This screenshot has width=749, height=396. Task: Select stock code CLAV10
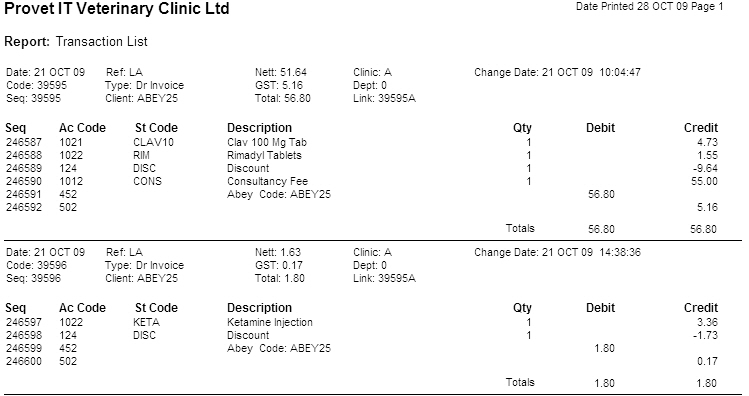click(154, 142)
